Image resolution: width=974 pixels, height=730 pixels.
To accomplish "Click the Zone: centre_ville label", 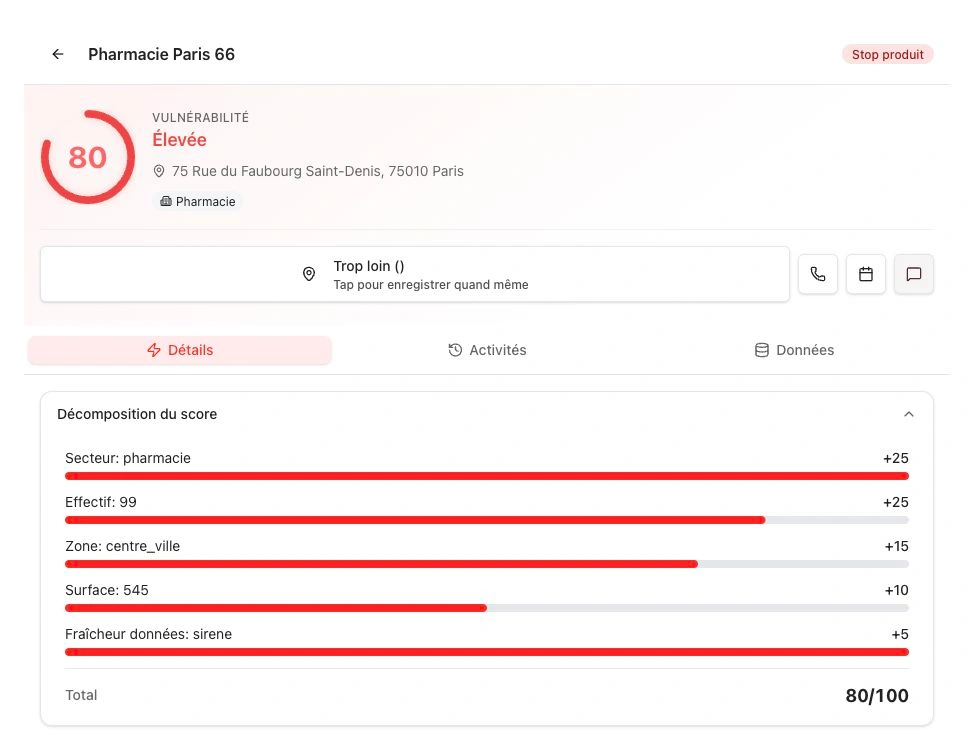I will click(x=122, y=546).
